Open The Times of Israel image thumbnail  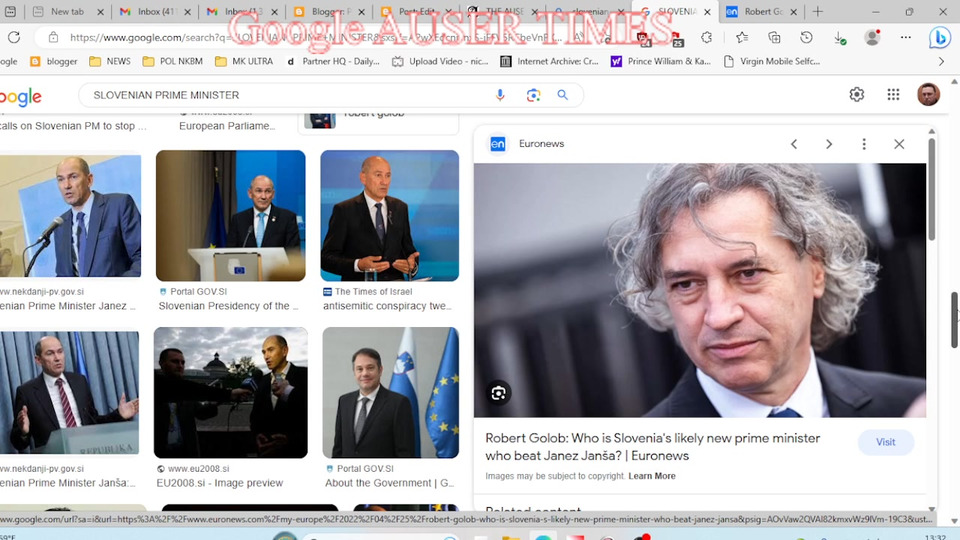click(x=389, y=216)
